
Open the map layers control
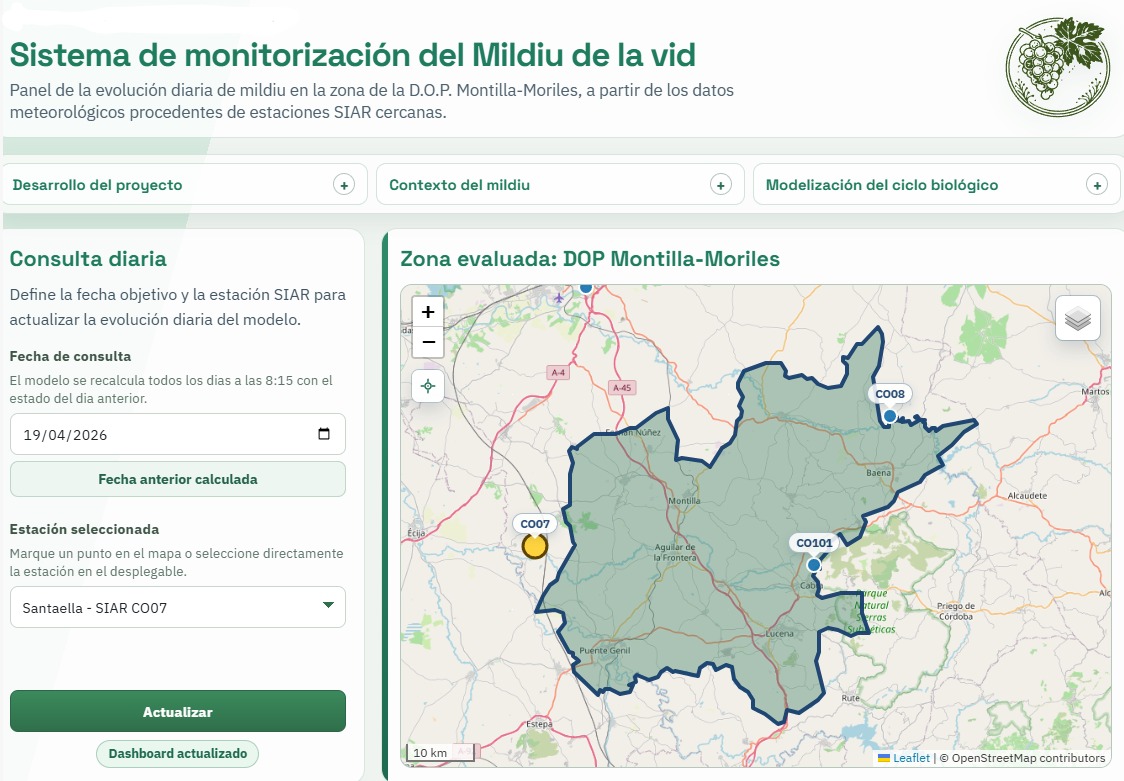click(x=1077, y=318)
